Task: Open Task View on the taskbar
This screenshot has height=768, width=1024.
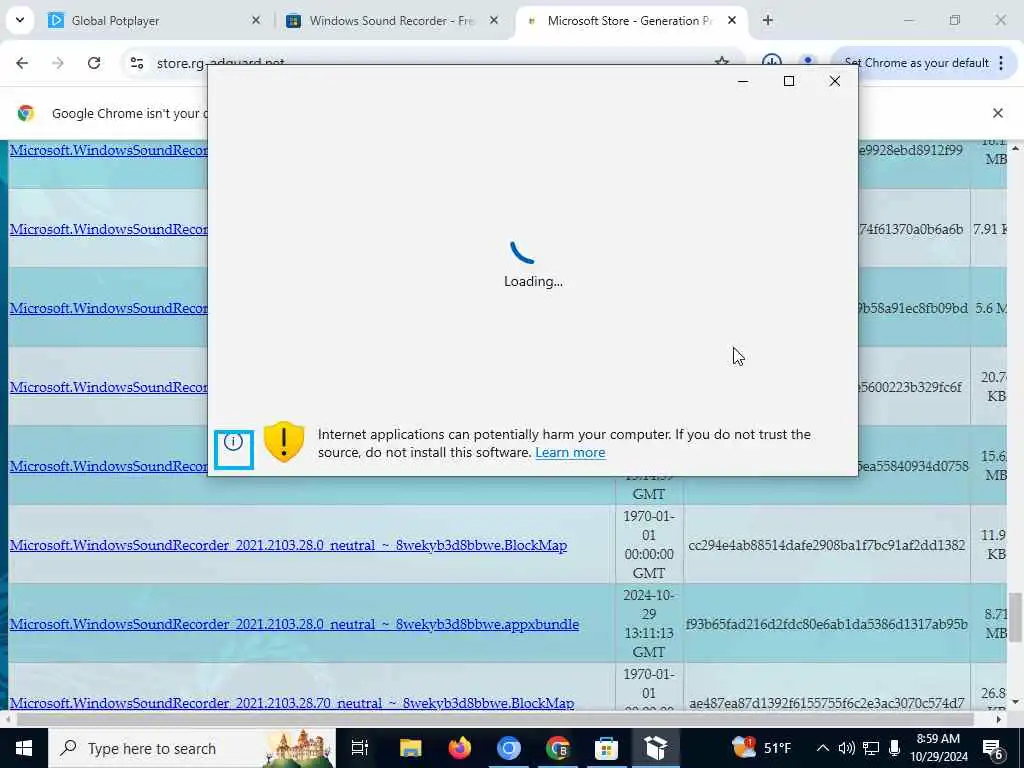Action: (x=360, y=748)
